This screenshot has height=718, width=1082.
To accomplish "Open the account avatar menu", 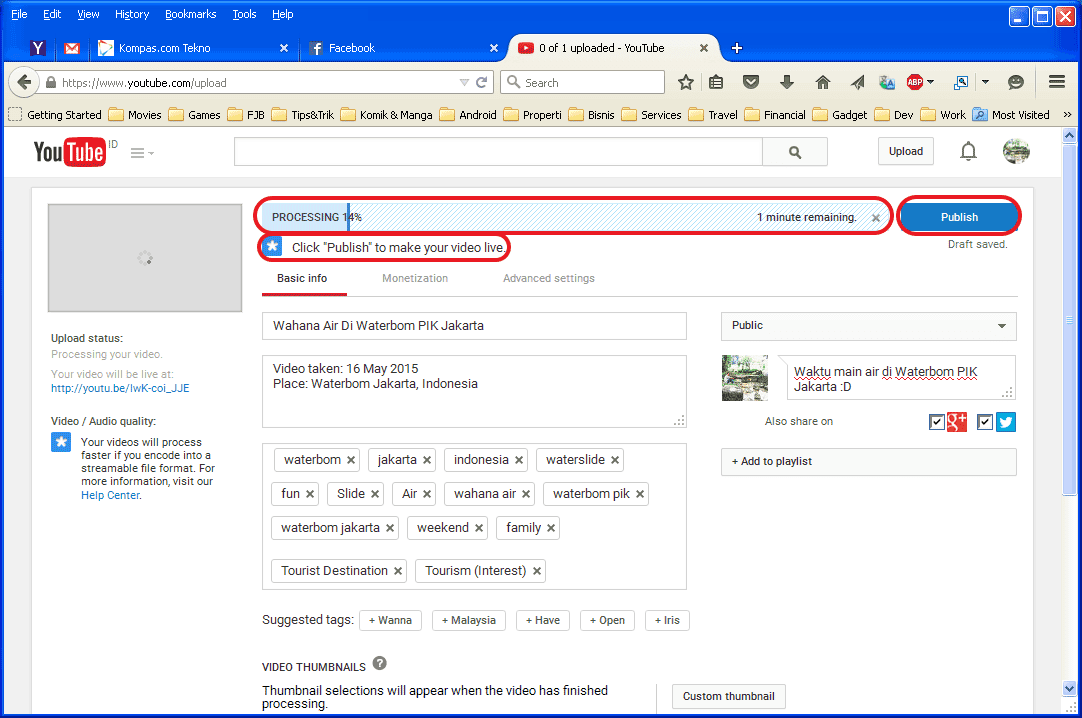I will [x=1016, y=151].
